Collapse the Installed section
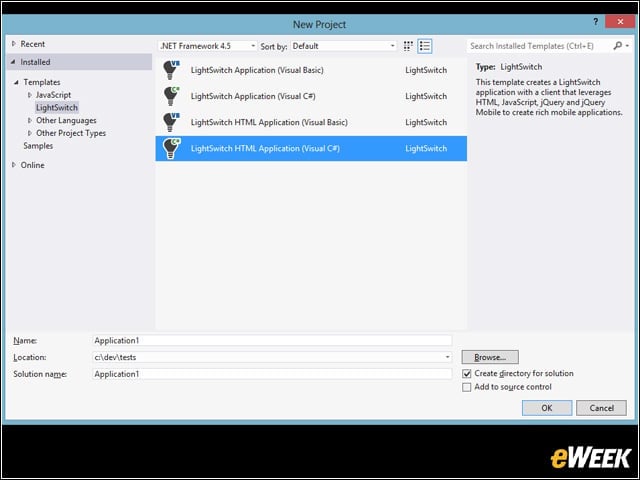Viewport: 640px width, 480px height. [13, 62]
